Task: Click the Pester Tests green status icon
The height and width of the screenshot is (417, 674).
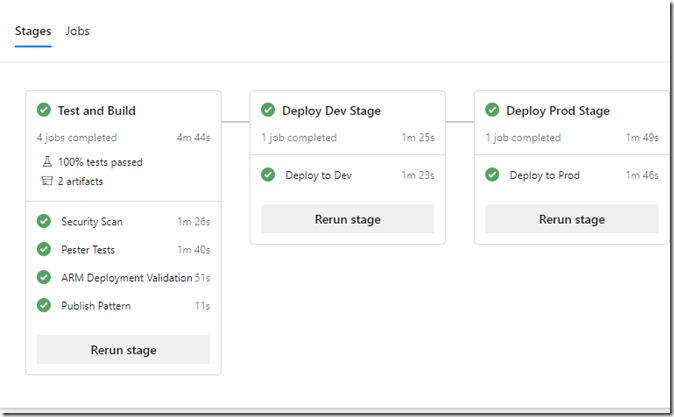Action: [44, 249]
